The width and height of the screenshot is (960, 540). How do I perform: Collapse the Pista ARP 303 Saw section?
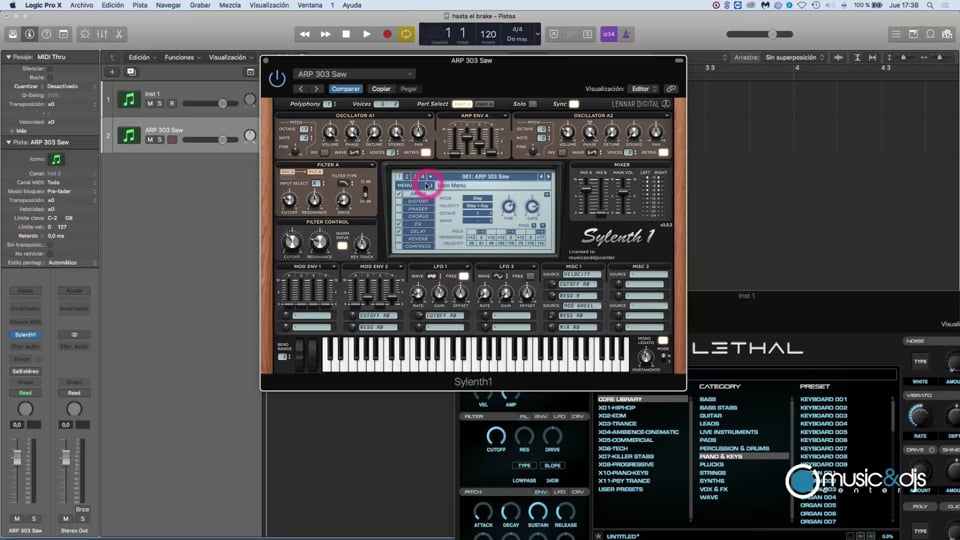[x=9, y=142]
